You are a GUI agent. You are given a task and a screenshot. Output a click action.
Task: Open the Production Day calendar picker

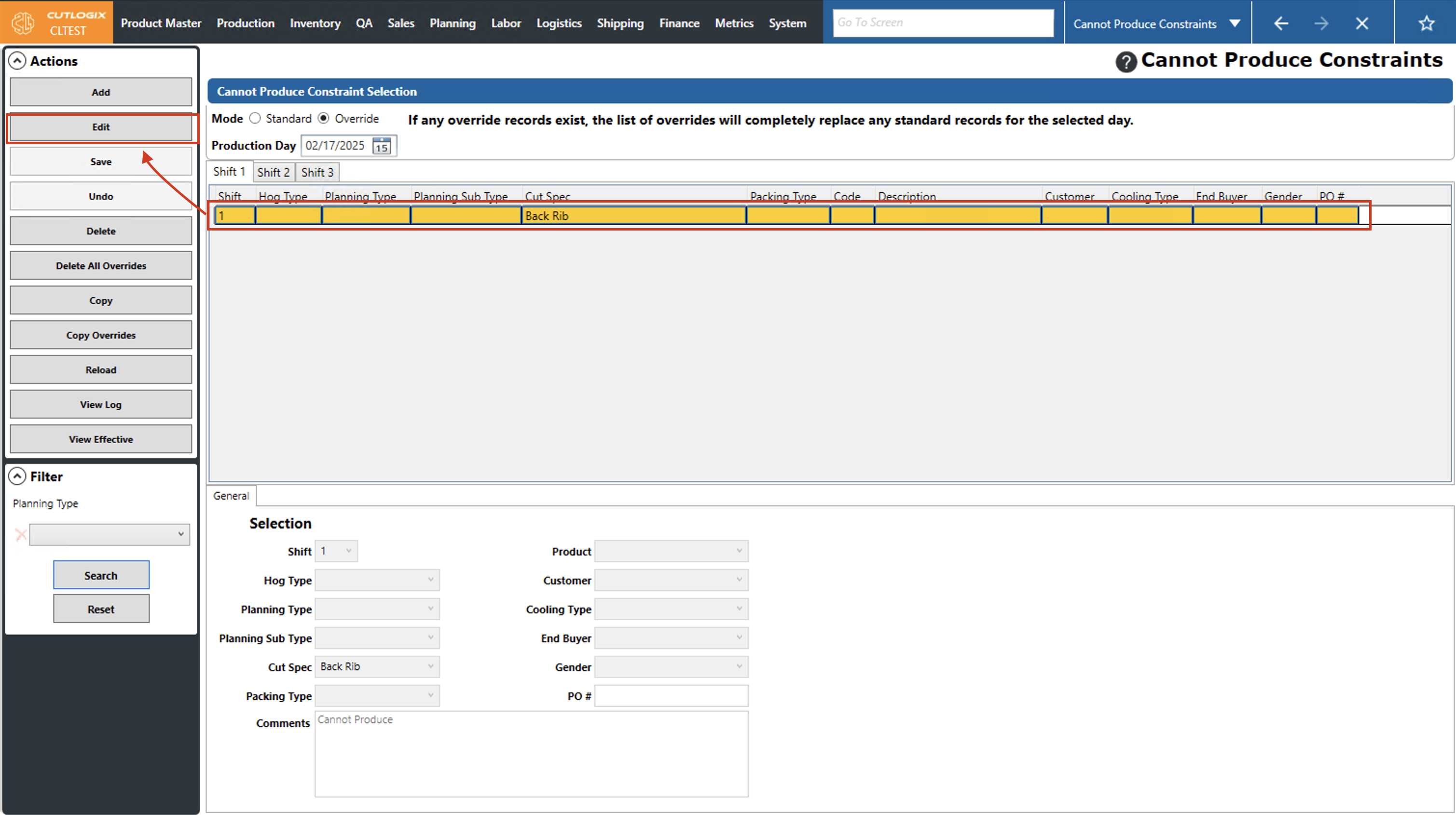click(x=382, y=146)
